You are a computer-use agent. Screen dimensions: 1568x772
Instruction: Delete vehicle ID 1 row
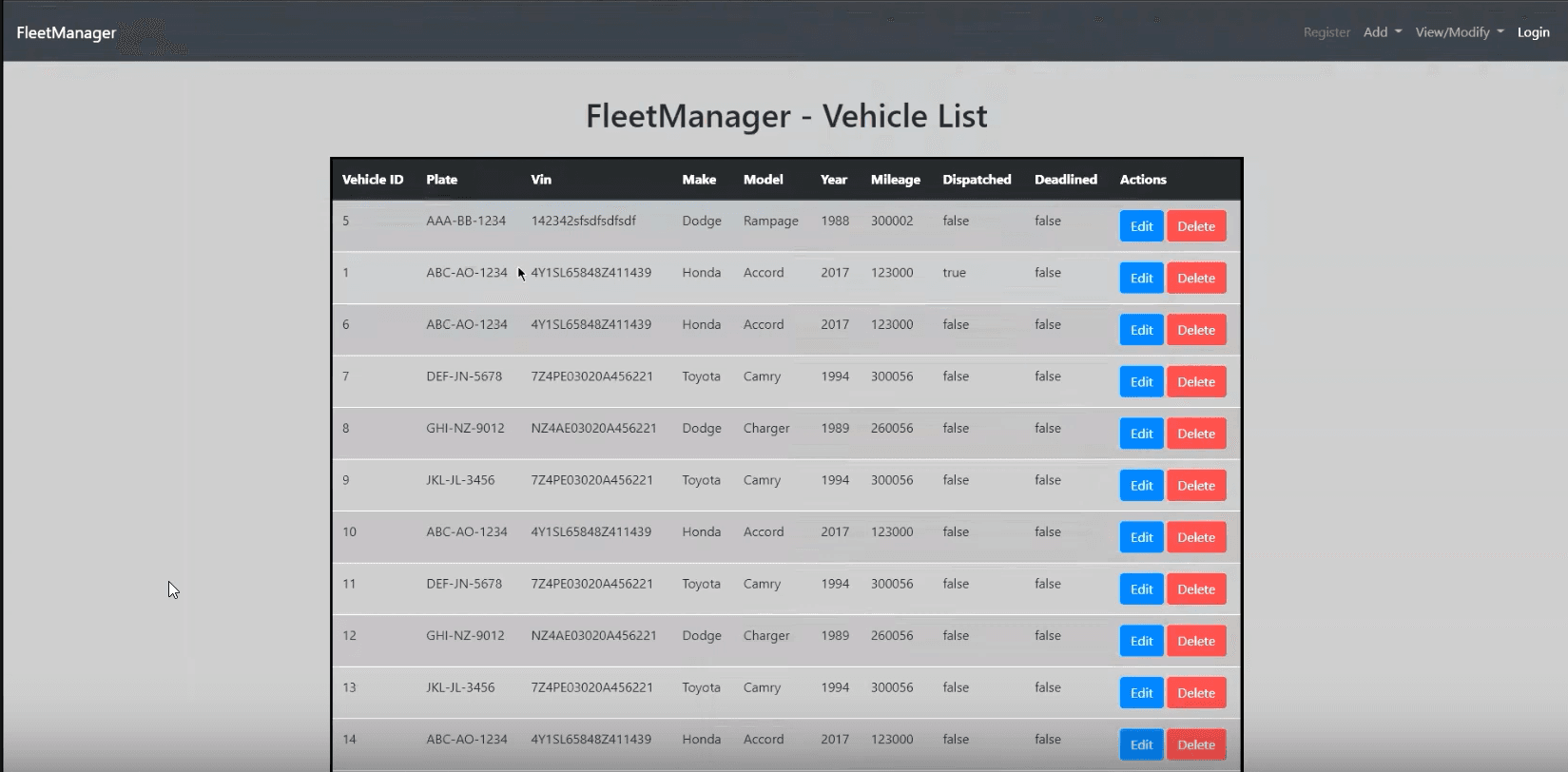(x=1196, y=279)
